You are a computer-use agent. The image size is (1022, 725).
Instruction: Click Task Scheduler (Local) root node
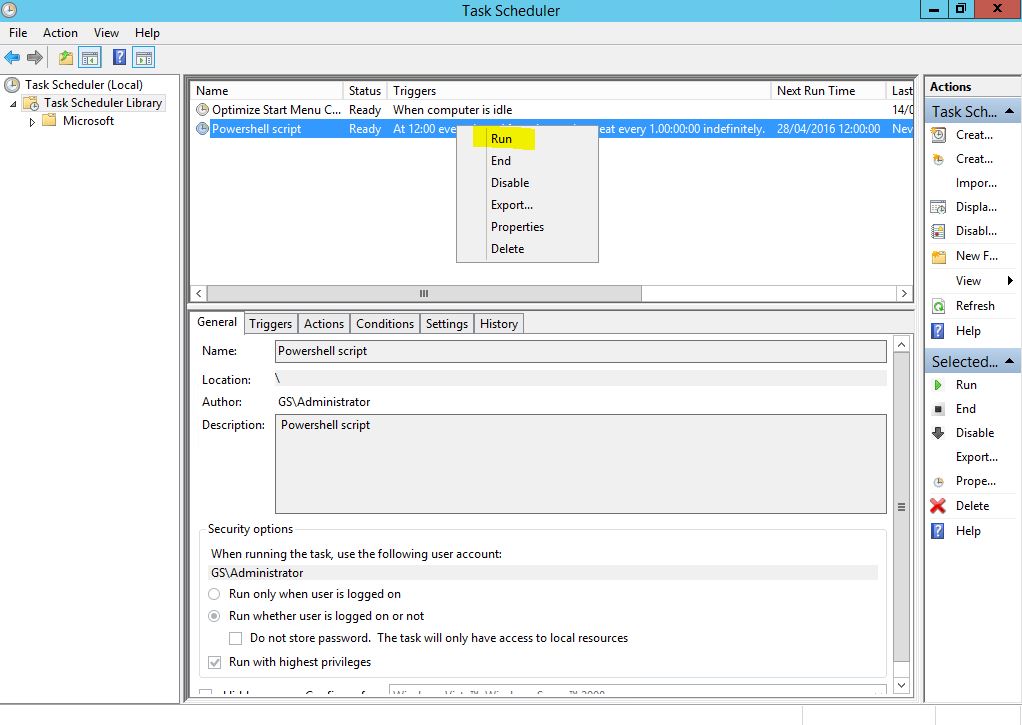click(83, 85)
